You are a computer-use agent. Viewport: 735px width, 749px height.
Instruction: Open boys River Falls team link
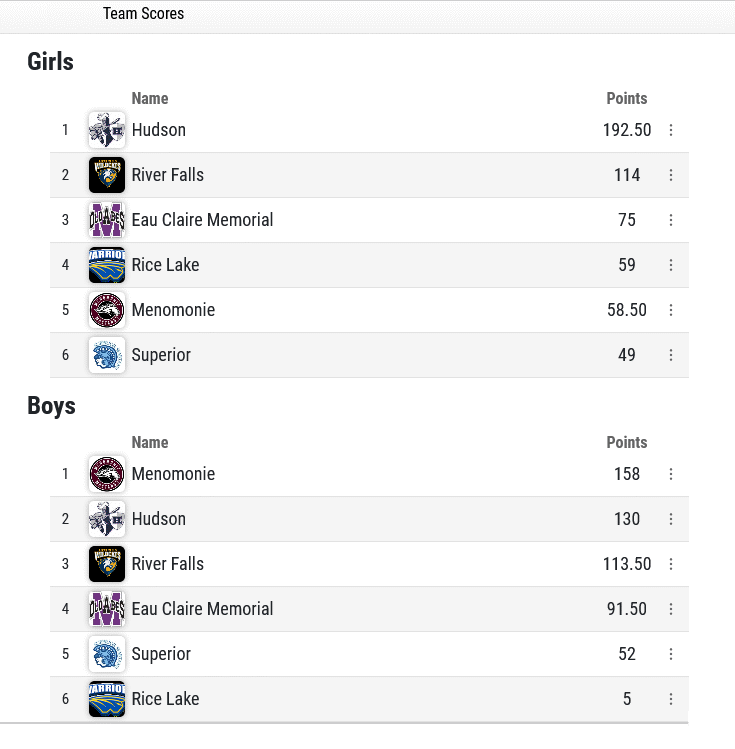[168, 564]
